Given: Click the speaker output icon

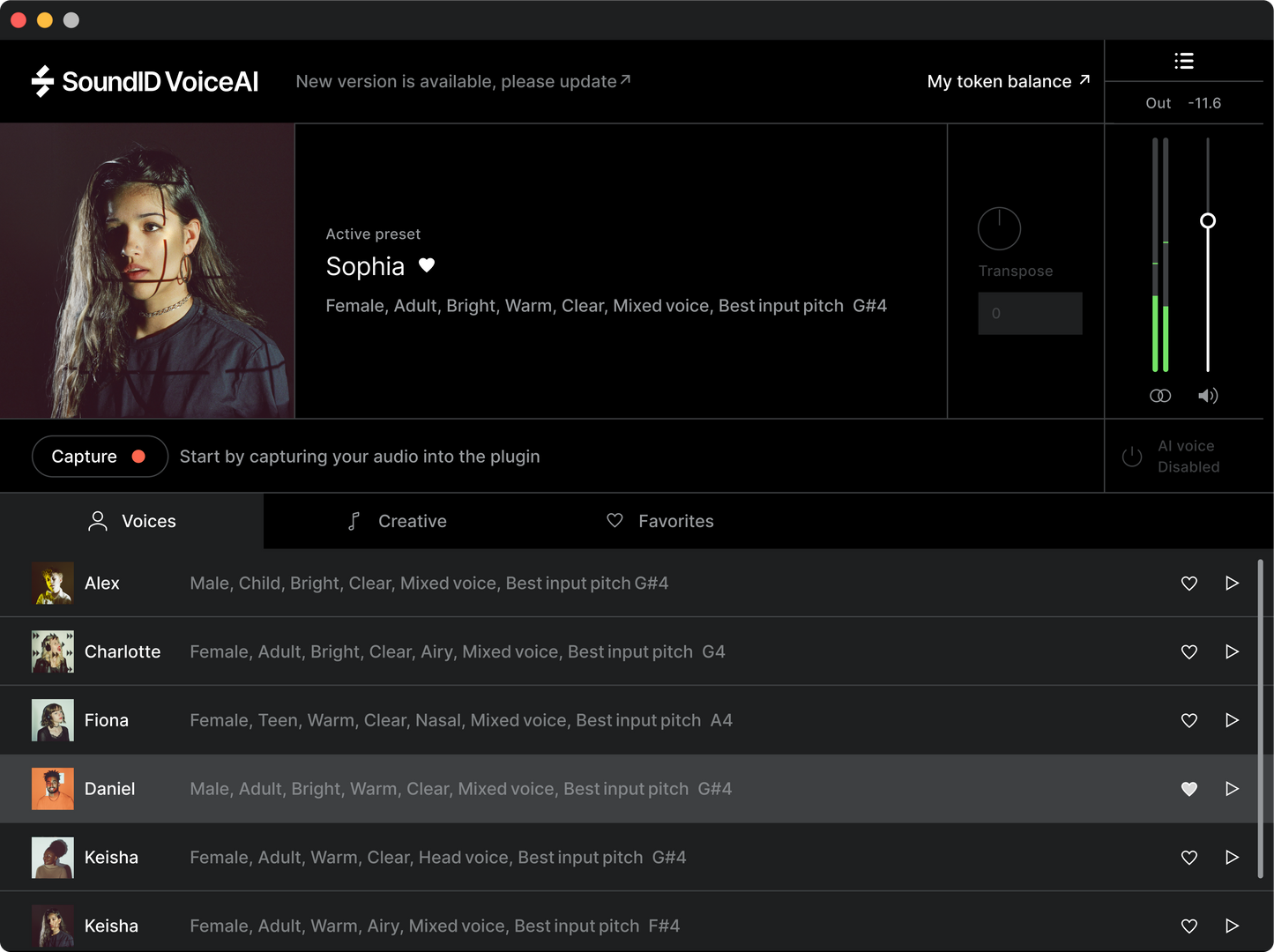Looking at the screenshot, I should 1208,396.
